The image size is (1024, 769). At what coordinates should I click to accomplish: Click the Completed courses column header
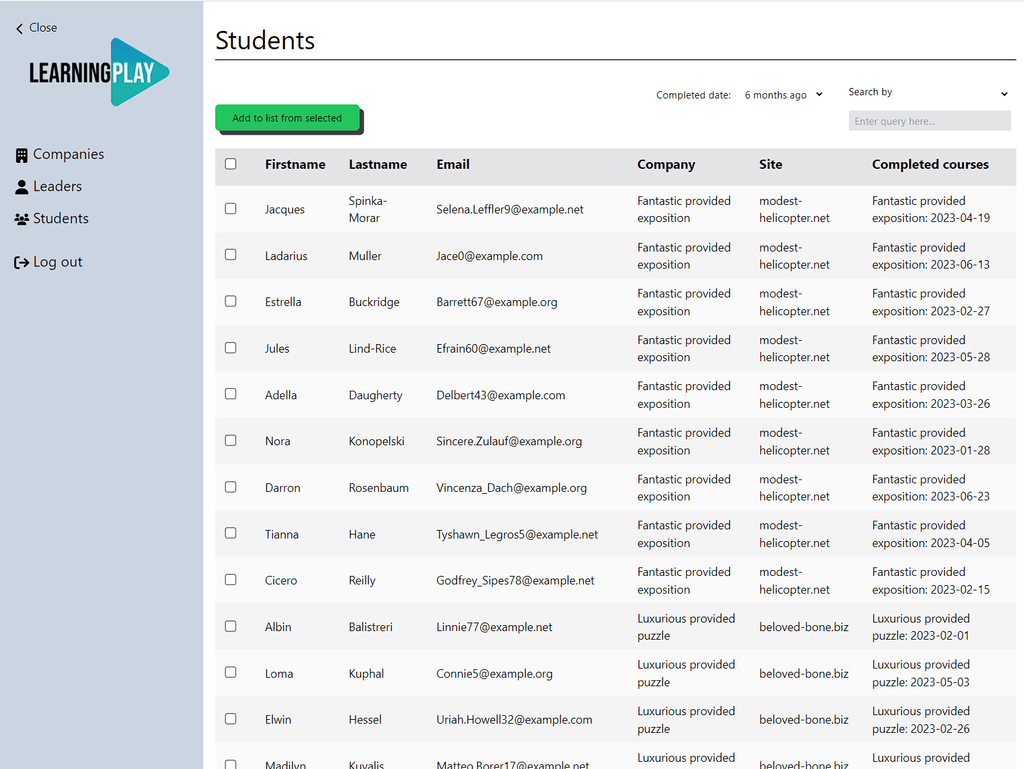pos(930,165)
